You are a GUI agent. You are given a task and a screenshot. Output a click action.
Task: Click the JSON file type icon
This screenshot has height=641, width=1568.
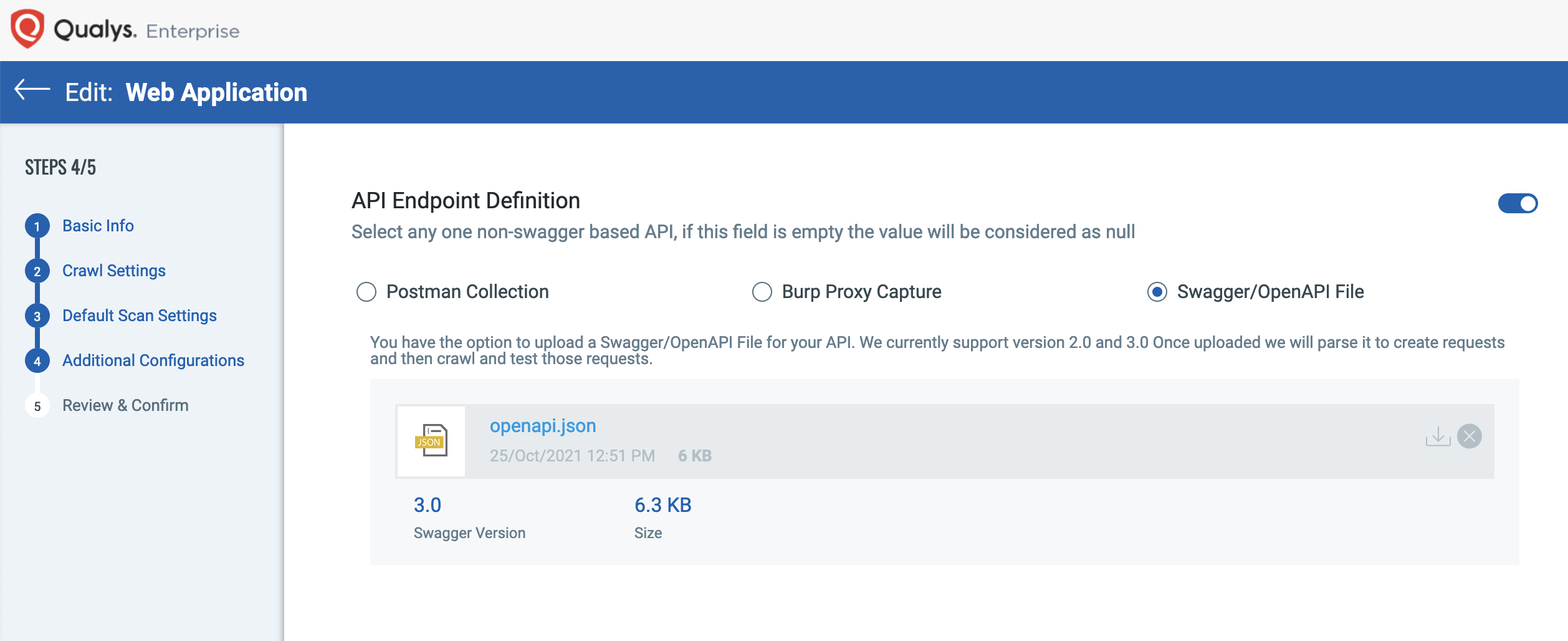(431, 441)
